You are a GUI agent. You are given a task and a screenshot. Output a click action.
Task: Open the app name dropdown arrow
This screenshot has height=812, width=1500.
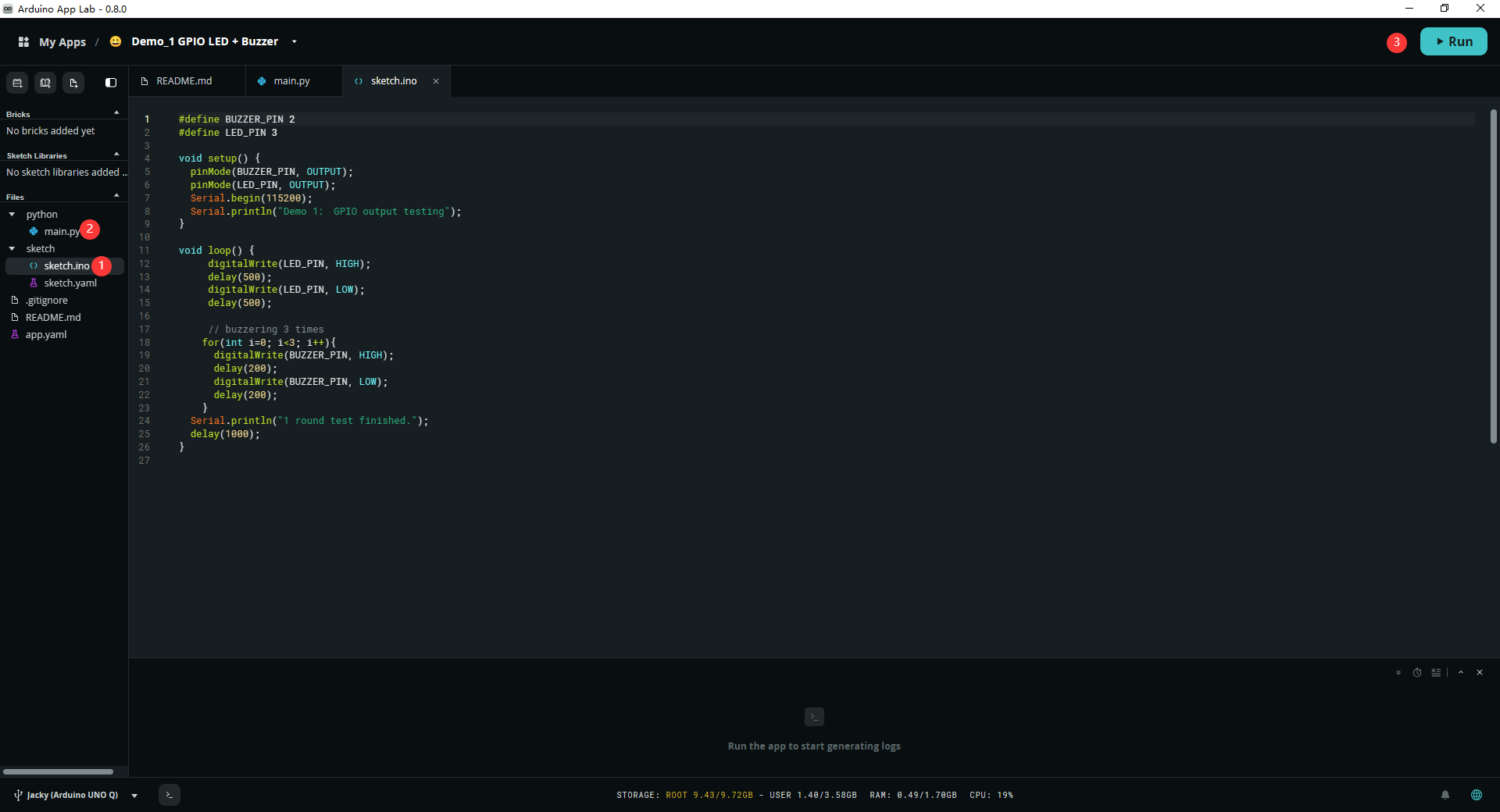coord(295,41)
